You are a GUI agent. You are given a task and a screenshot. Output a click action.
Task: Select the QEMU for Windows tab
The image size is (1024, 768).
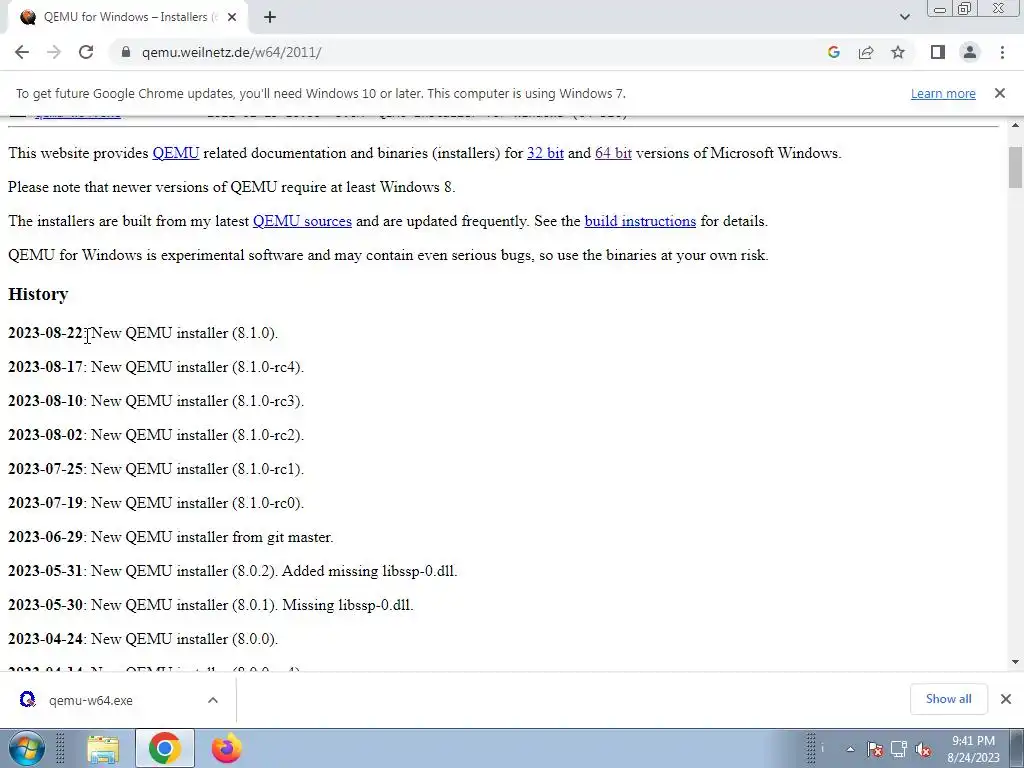click(127, 18)
